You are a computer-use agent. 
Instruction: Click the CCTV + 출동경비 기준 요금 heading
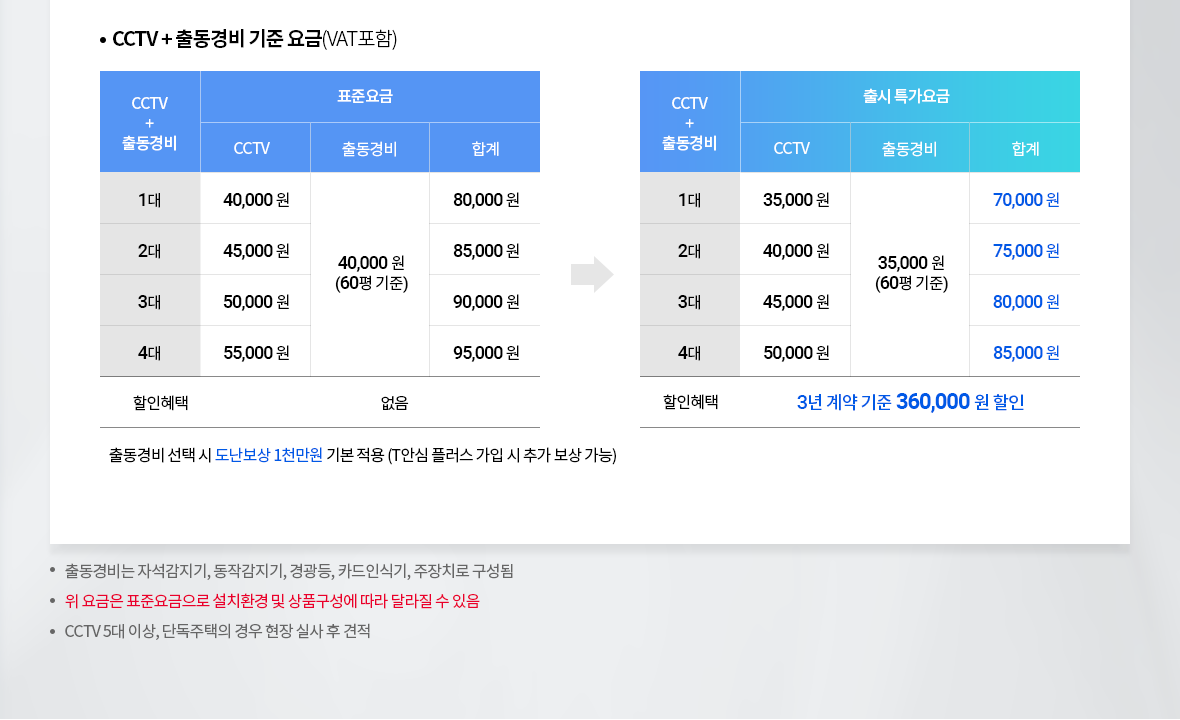click(x=254, y=39)
